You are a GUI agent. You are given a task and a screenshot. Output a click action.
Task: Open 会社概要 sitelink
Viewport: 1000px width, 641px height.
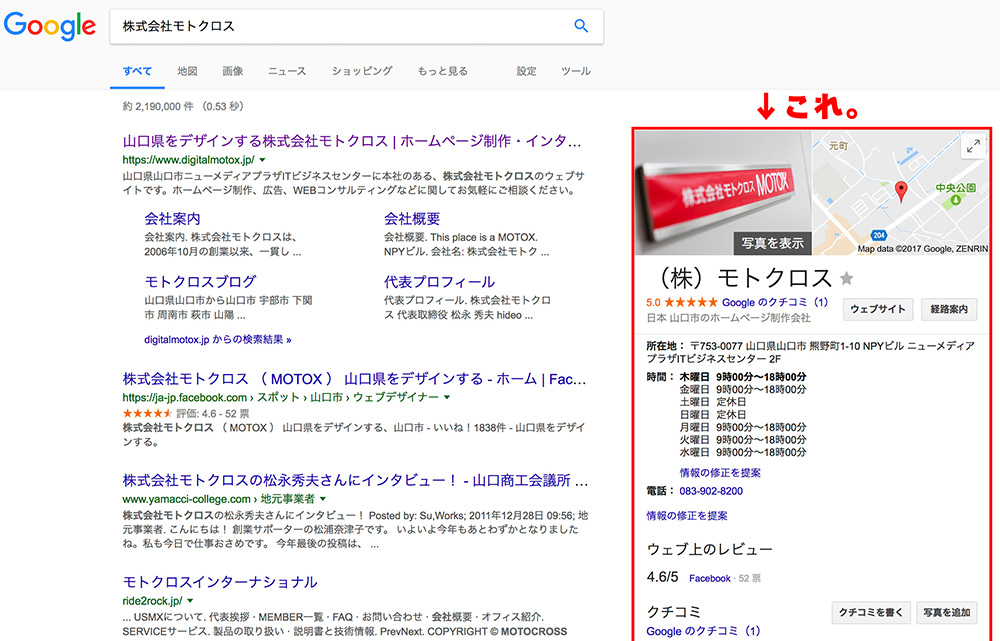tap(412, 219)
